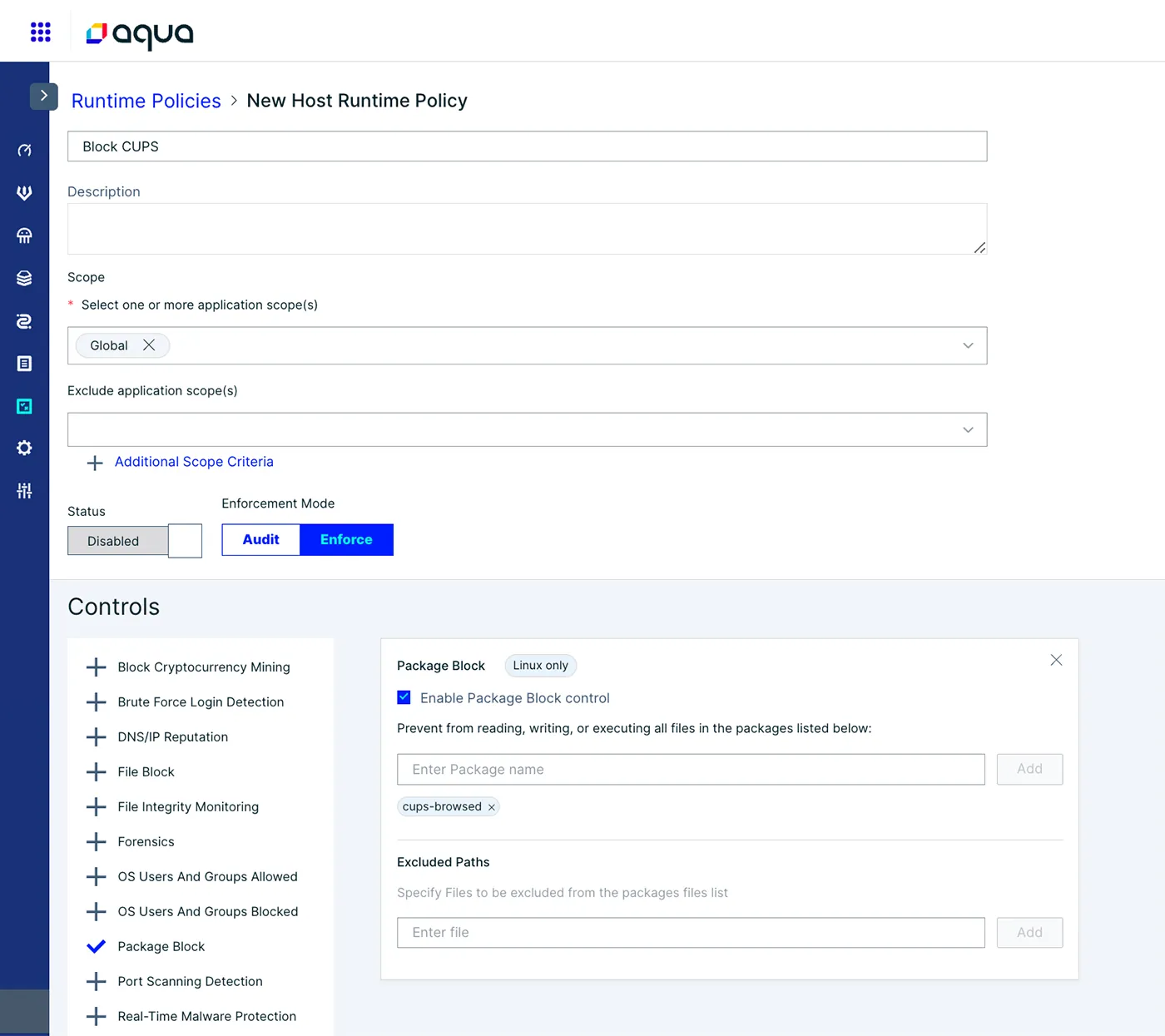Screen dimensions: 1165x1036
Task: Toggle the Disabled status switch
Action: pos(135,541)
